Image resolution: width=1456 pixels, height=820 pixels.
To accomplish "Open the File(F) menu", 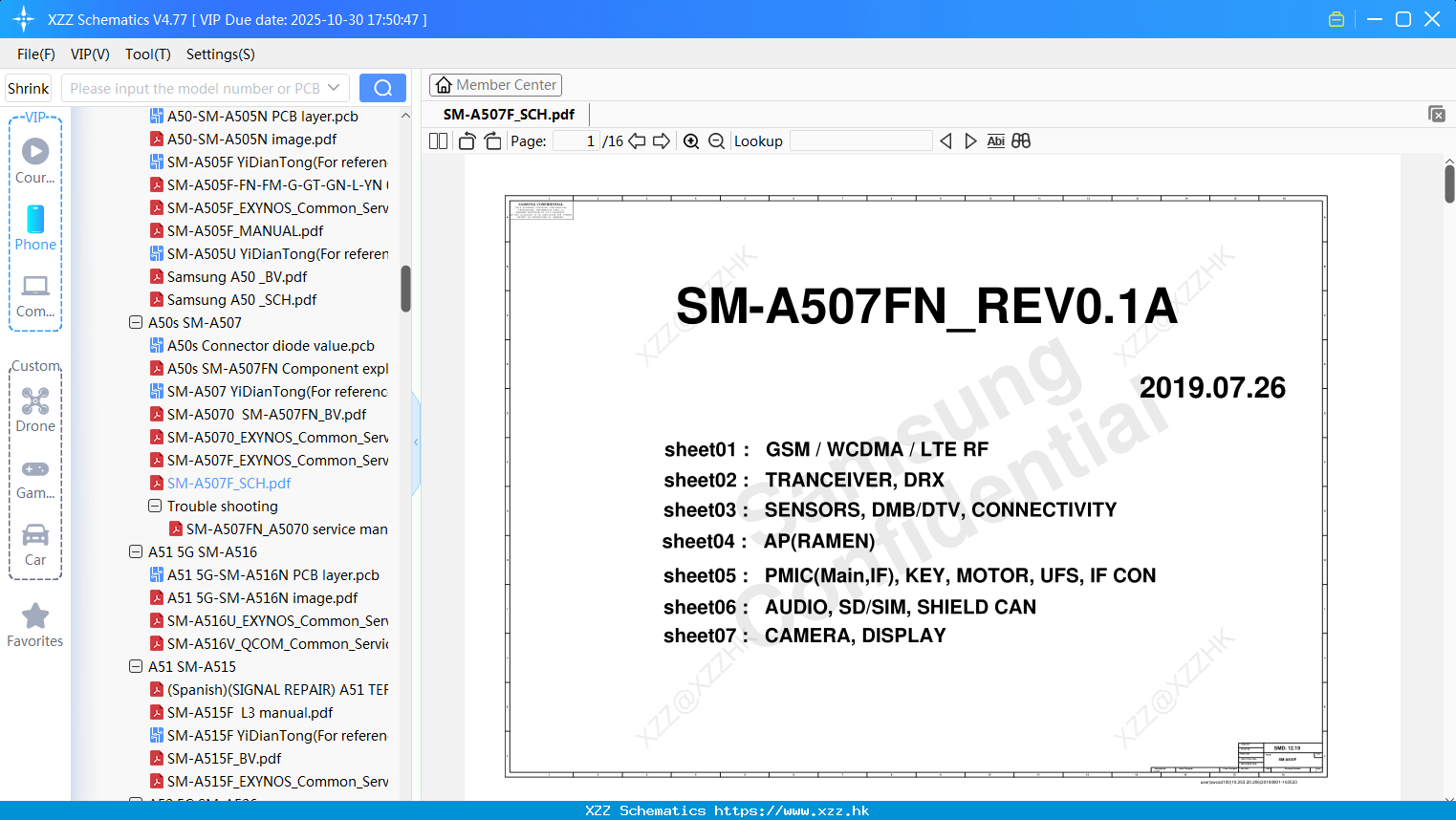I will coord(36,54).
